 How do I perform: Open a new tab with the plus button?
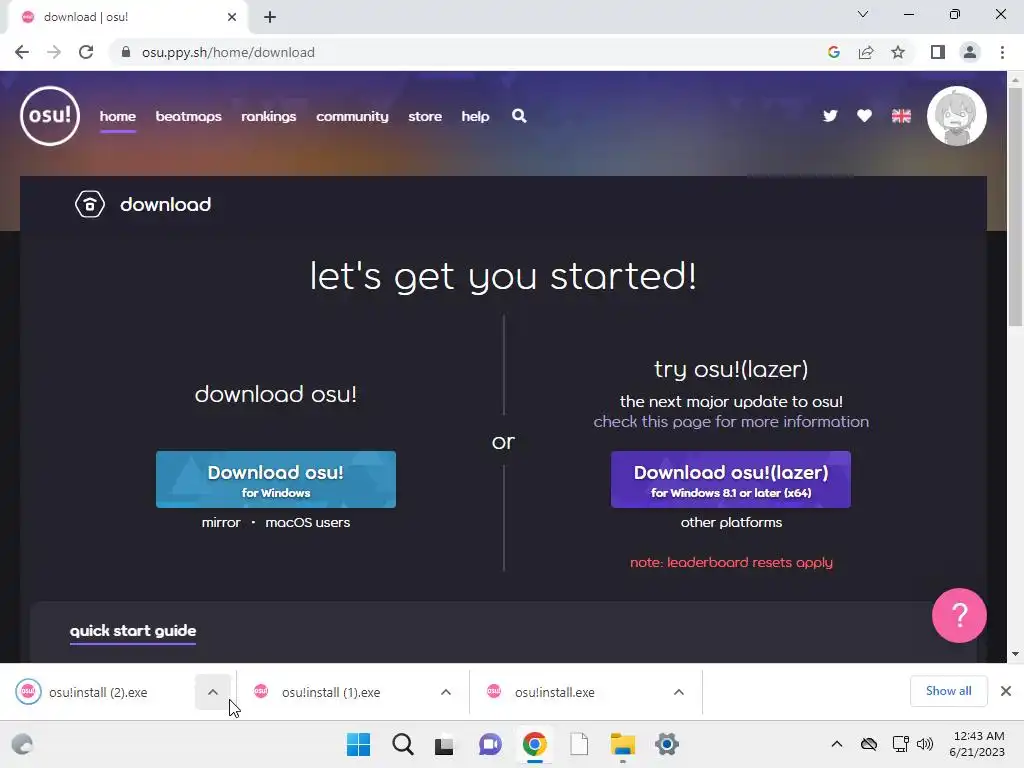(270, 17)
